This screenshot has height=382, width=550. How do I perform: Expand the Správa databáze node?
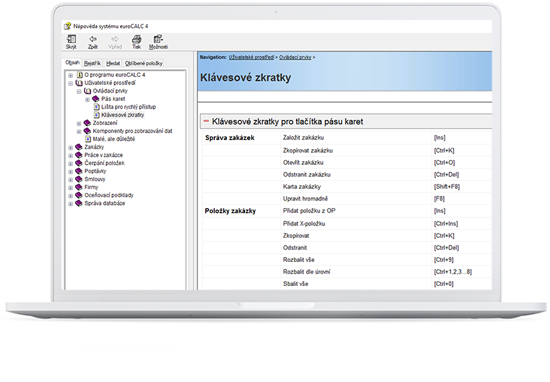[71, 204]
